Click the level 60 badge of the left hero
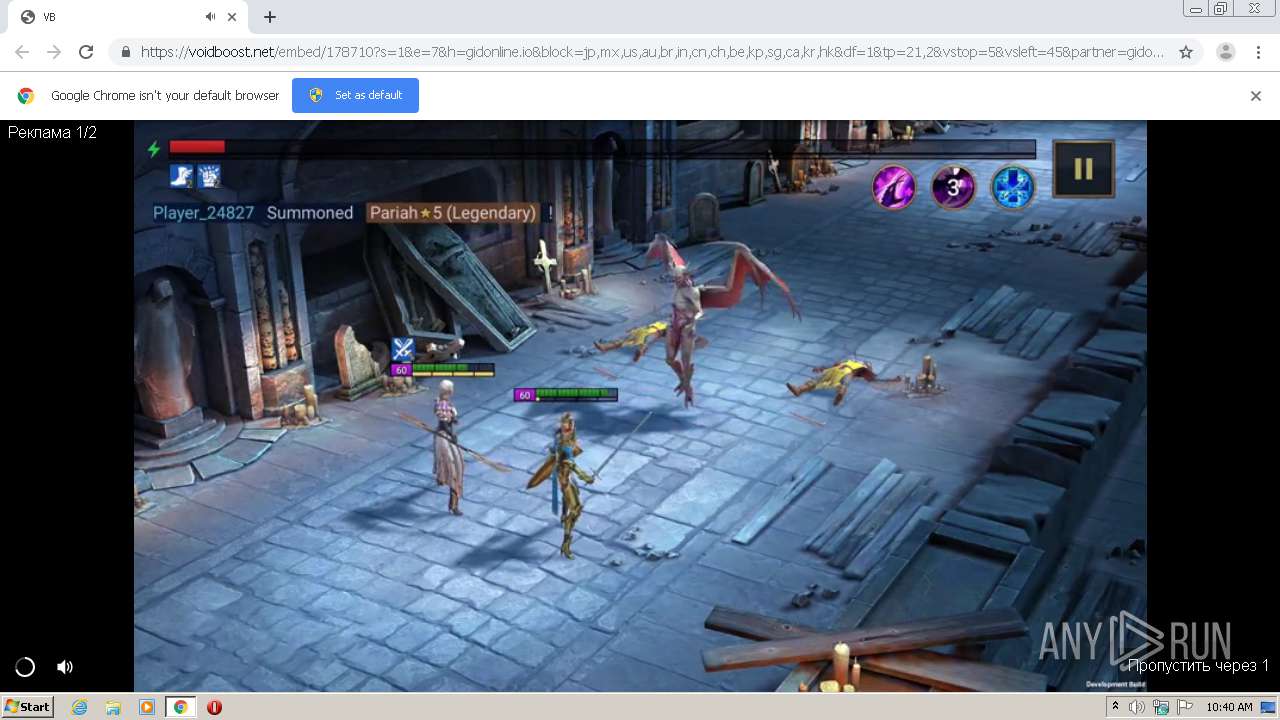The image size is (1280, 720). click(x=401, y=370)
